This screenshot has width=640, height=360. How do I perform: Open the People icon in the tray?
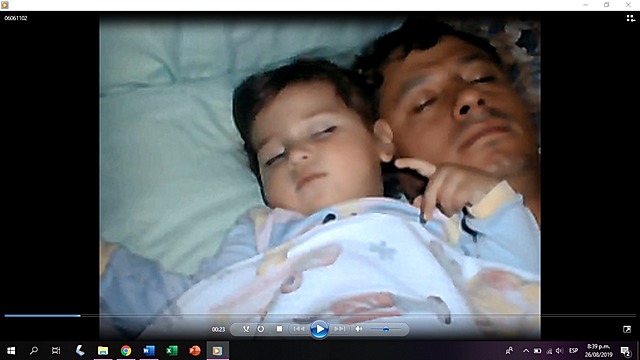[509, 351]
